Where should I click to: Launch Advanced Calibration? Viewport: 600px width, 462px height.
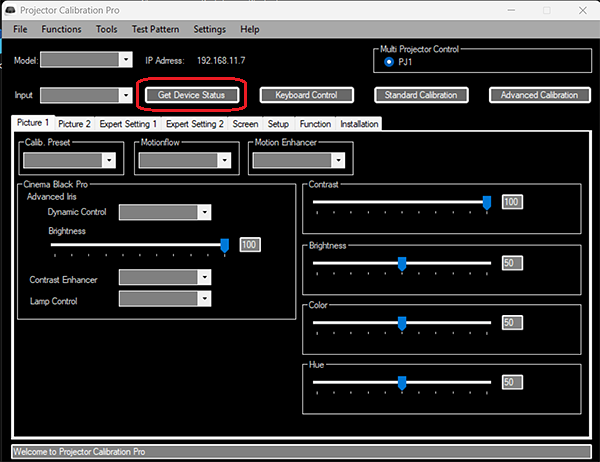pyautogui.click(x=538, y=95)
